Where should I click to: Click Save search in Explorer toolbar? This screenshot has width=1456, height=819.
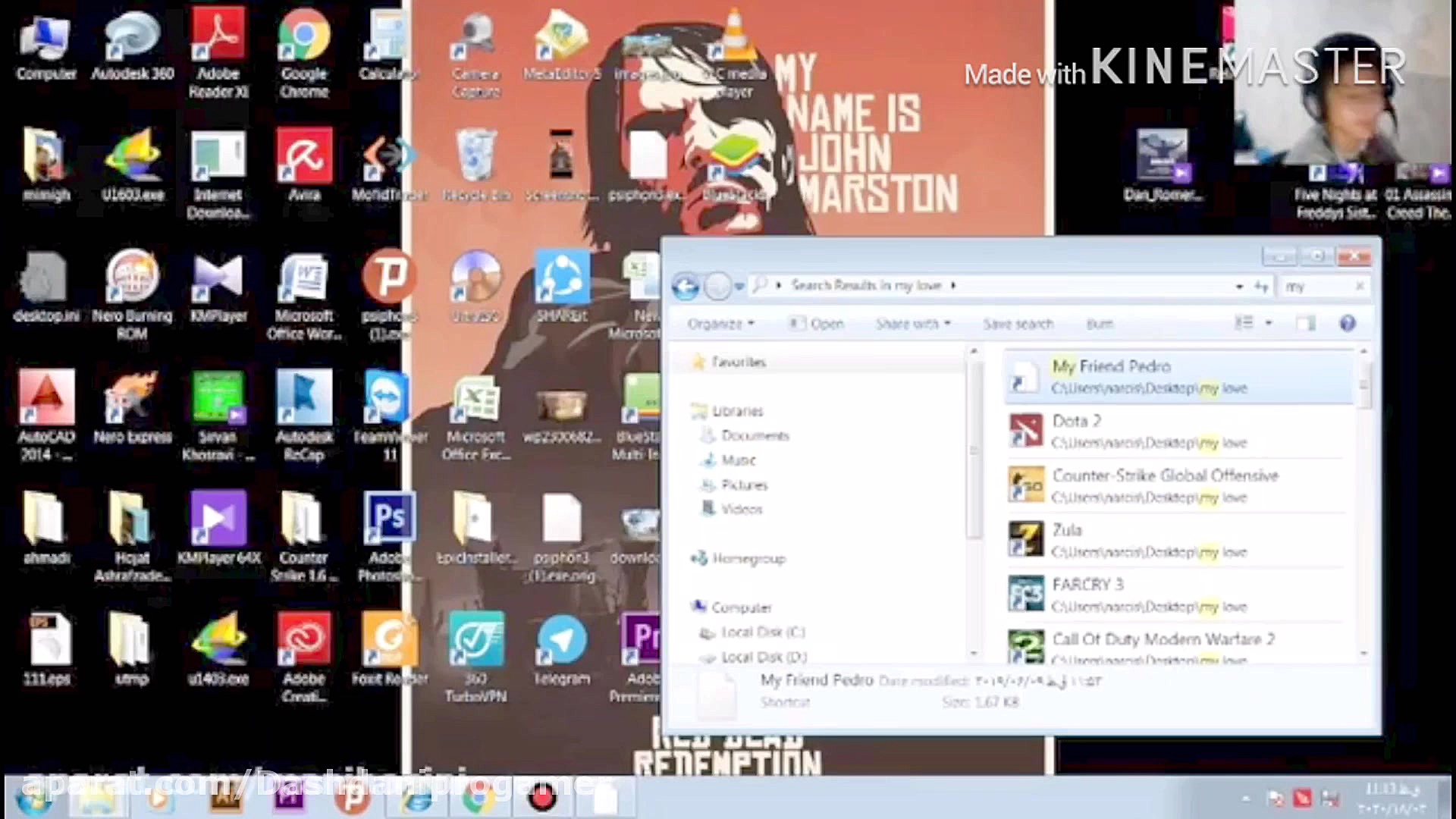click(1018, 324)
